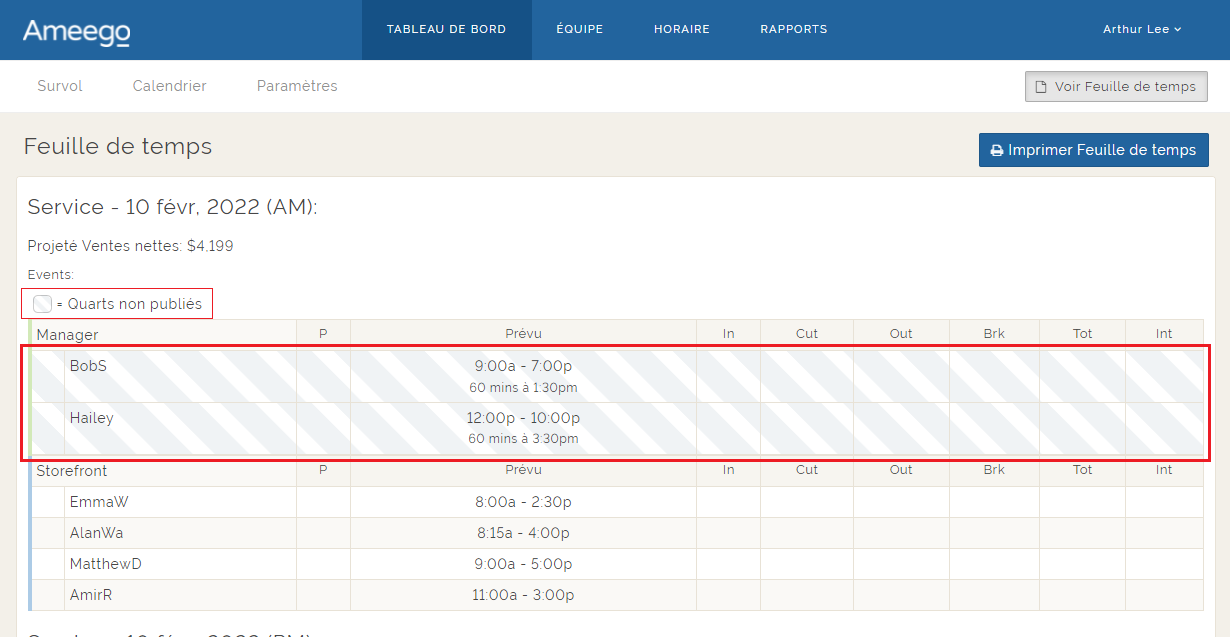Click the MatthewD employee row
The width and height of the screenshot is (1230, 637).
[x=105, y=564]
